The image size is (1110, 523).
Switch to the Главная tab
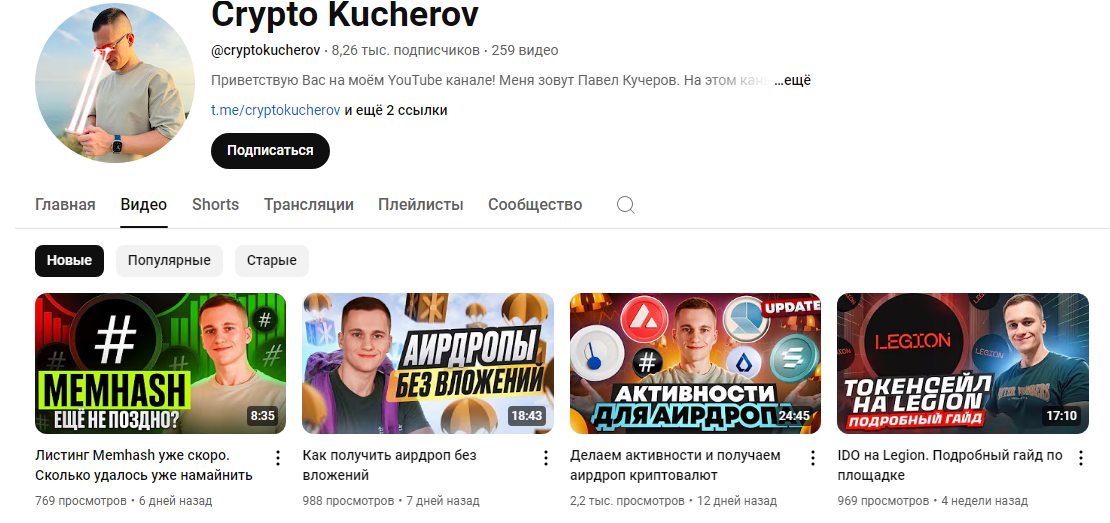coord(65,205)
